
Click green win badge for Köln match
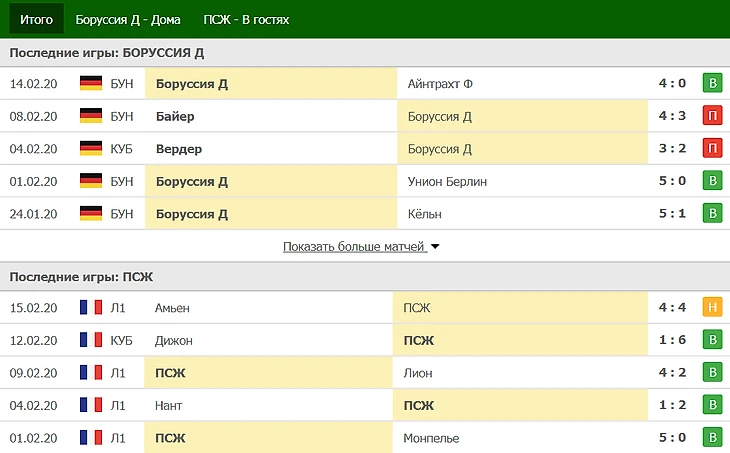(x=712, y=214)
